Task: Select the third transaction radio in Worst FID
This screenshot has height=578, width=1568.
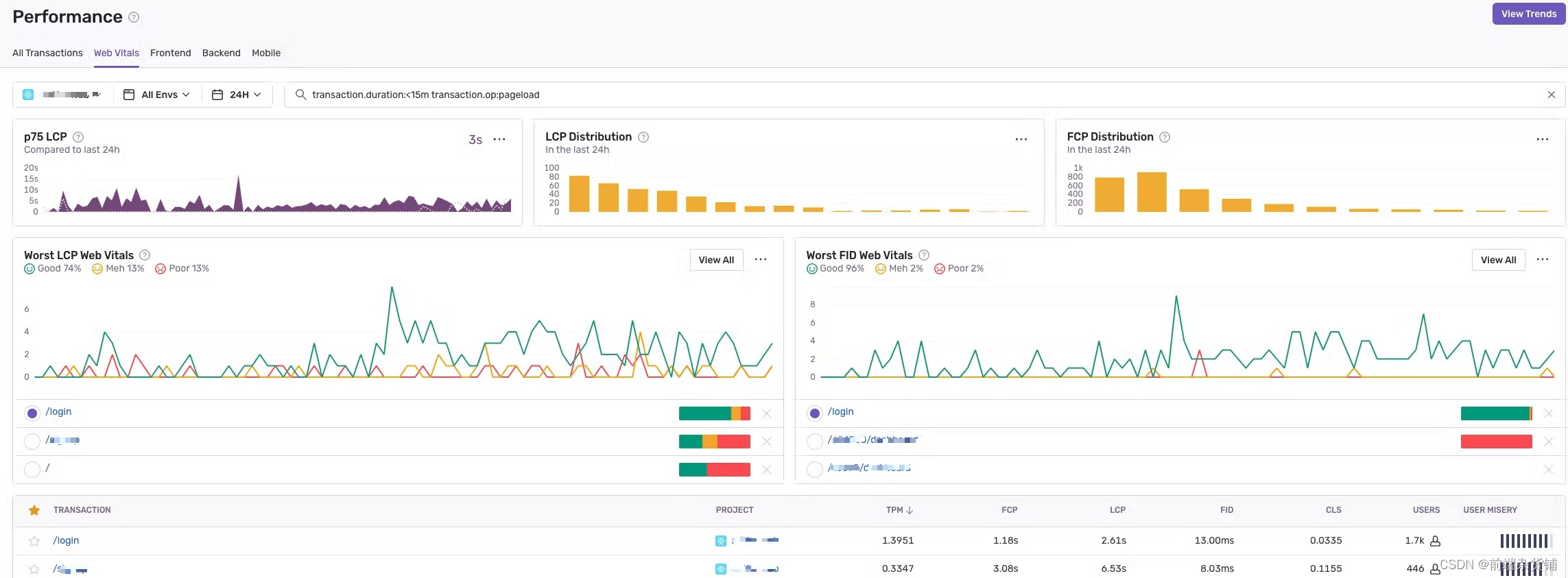Action: coord(815,470)
